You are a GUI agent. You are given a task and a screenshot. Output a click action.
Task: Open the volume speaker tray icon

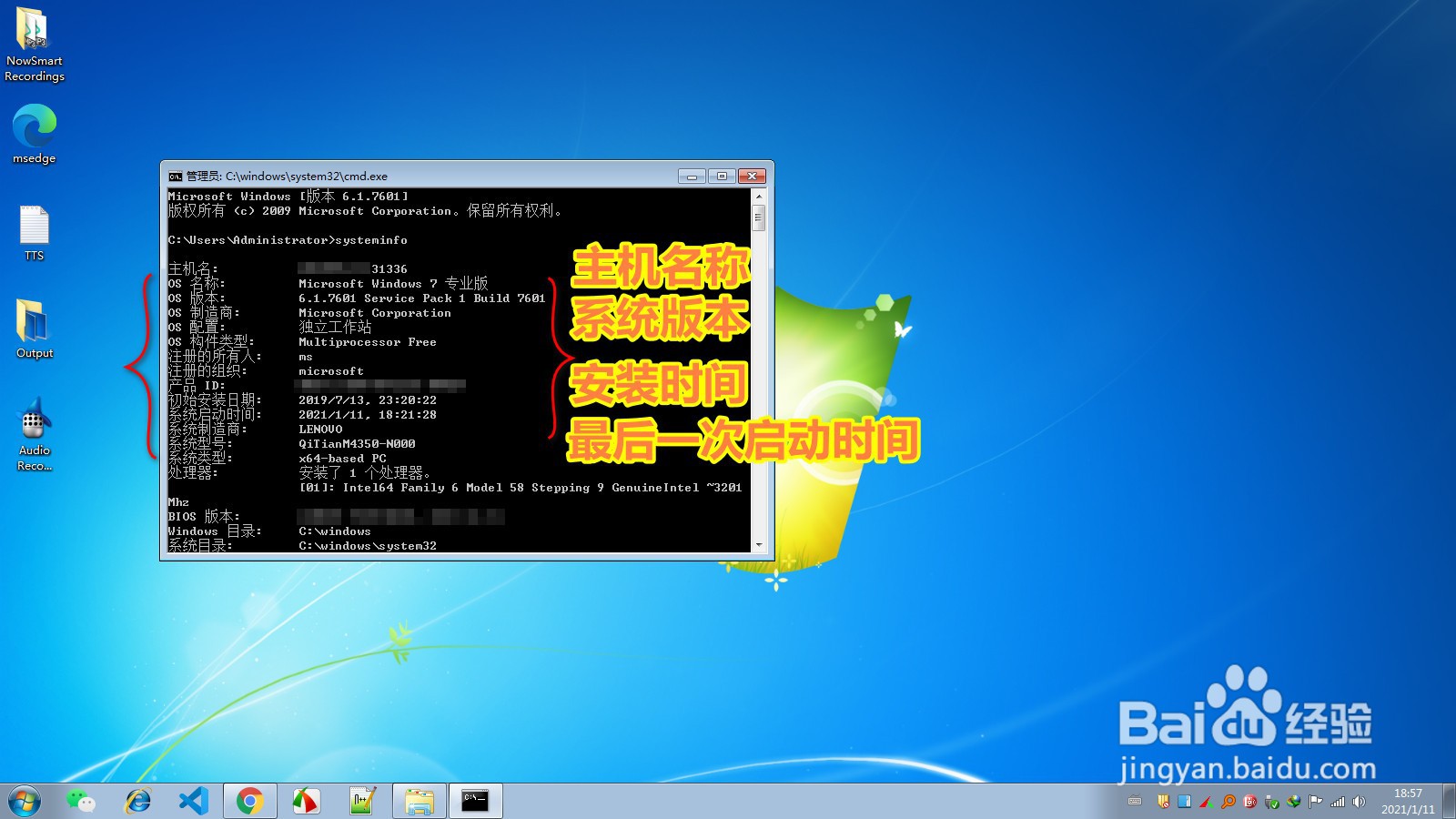pos(1359,801)
